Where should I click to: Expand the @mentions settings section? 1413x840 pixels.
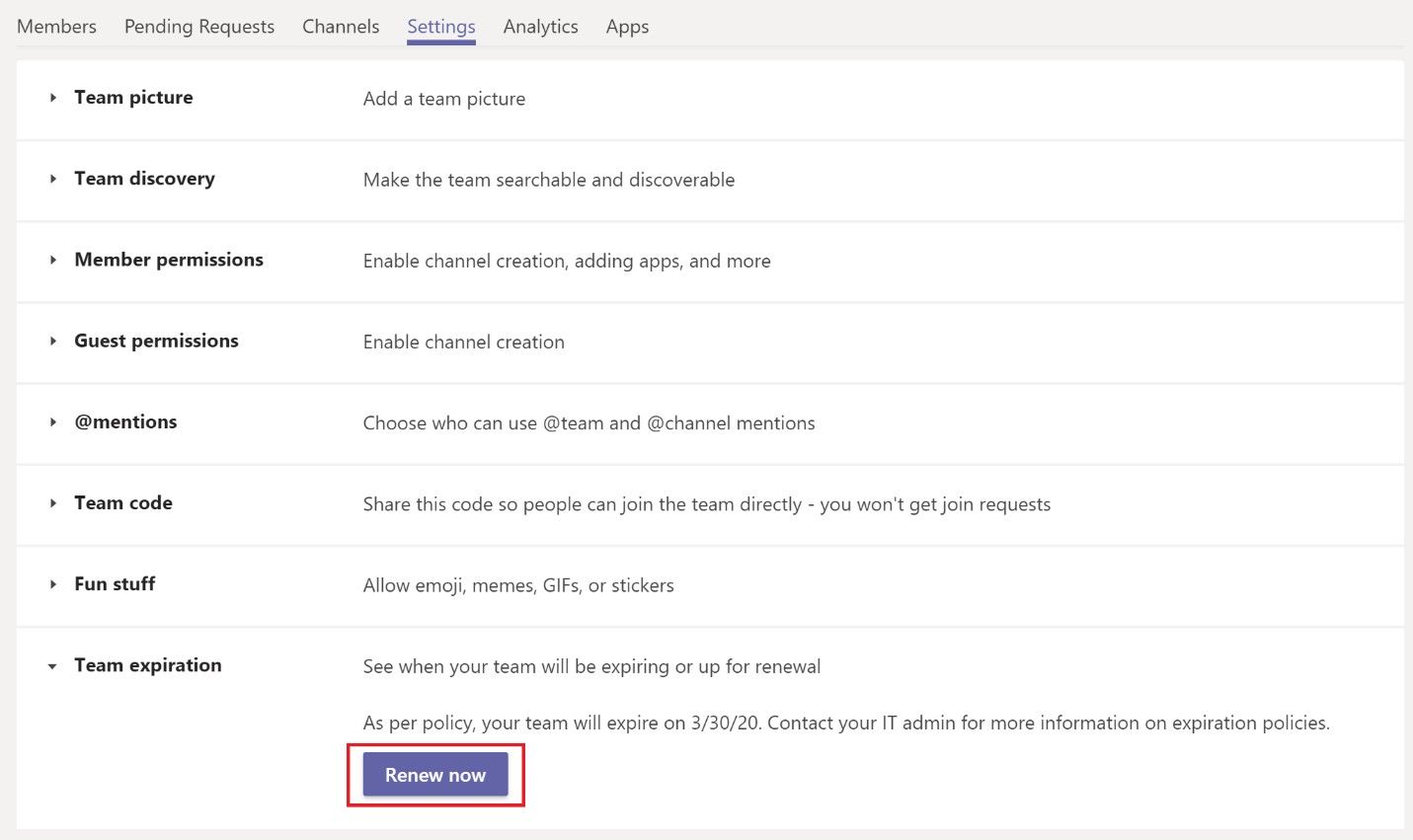(x=53, y=422)
